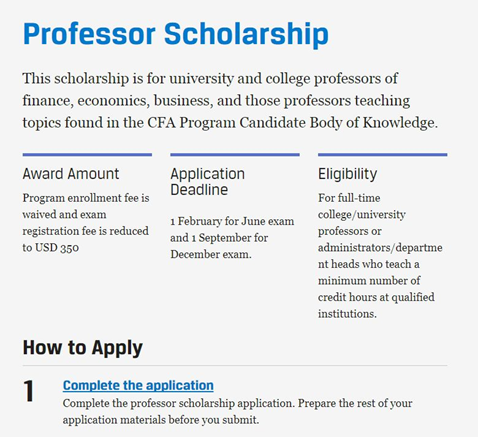Click the text 'credit hours at qualified'

click(x=376, y=297)
